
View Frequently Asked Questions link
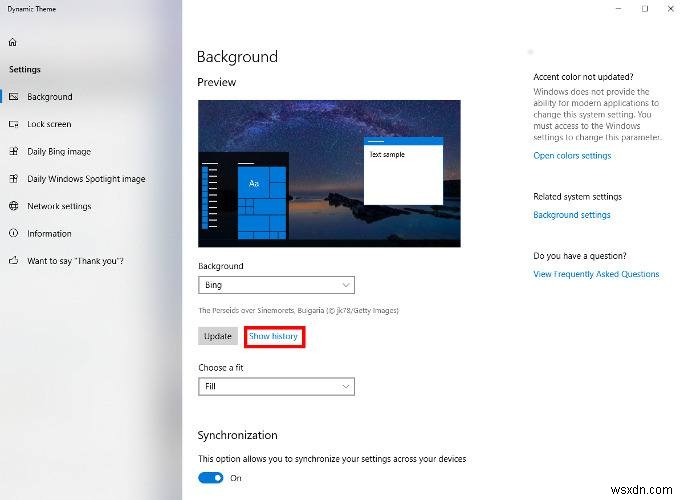coord(596,274)
